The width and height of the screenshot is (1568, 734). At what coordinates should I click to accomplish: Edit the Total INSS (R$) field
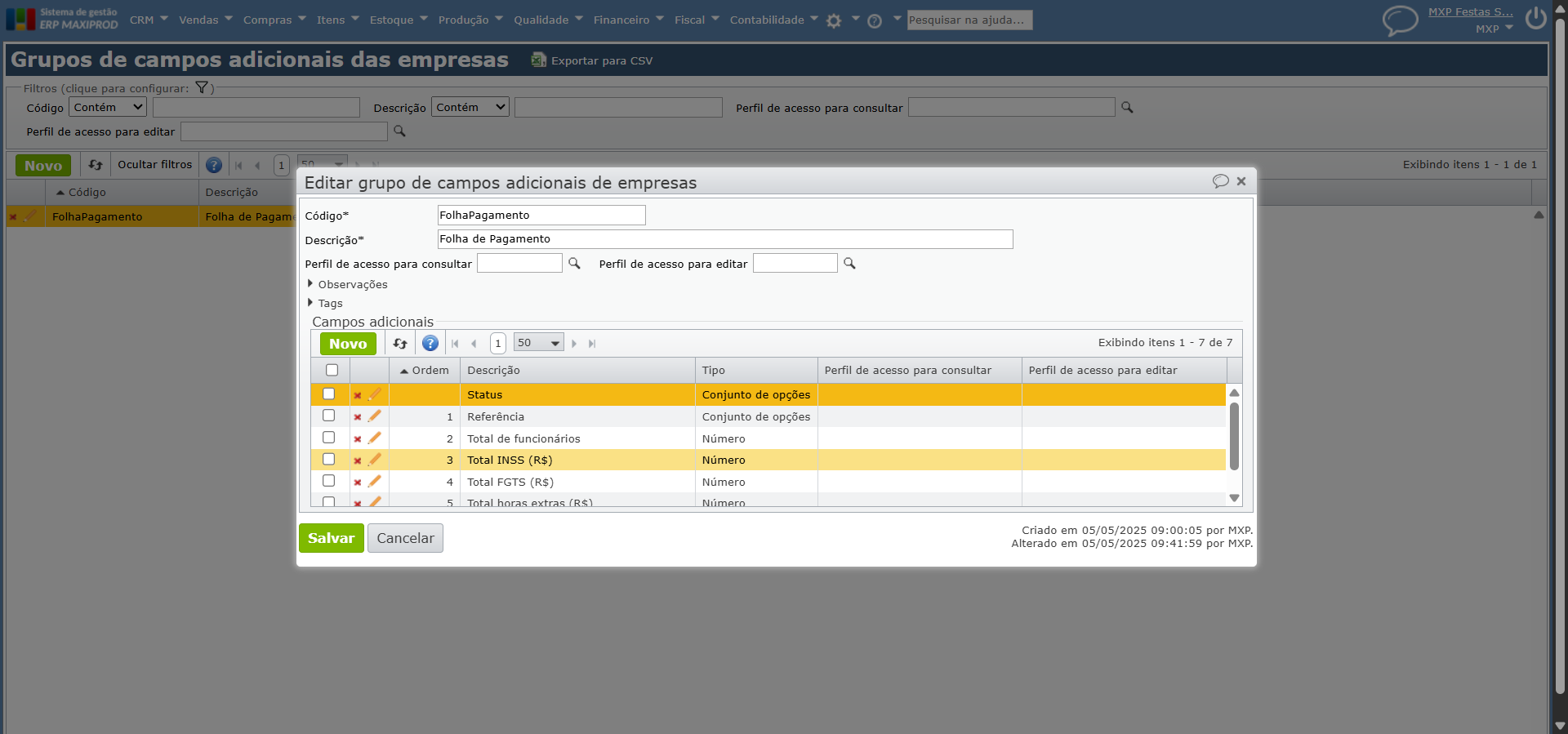click(375, 460)
